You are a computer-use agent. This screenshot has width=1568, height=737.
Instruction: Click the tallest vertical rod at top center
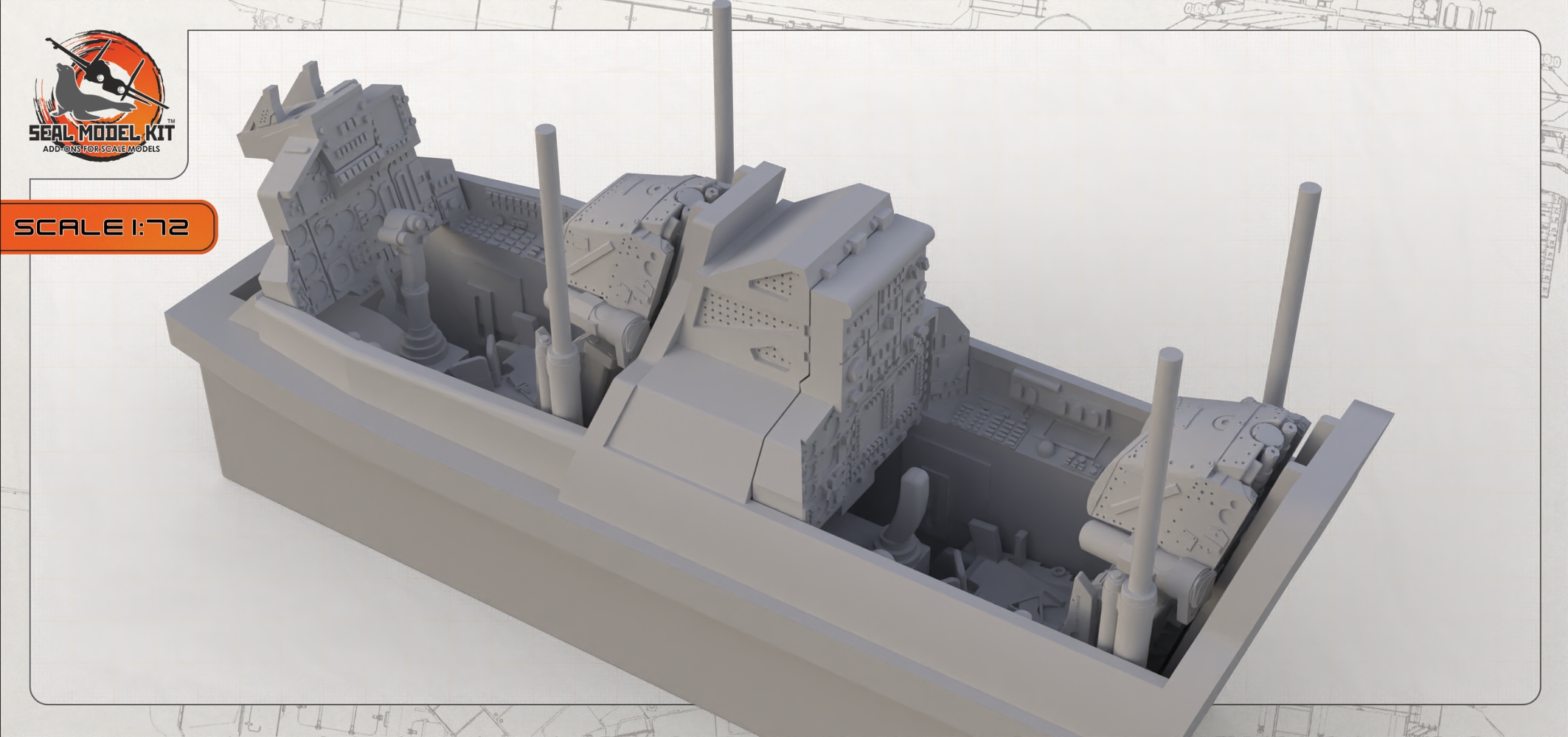coord(724,89)
